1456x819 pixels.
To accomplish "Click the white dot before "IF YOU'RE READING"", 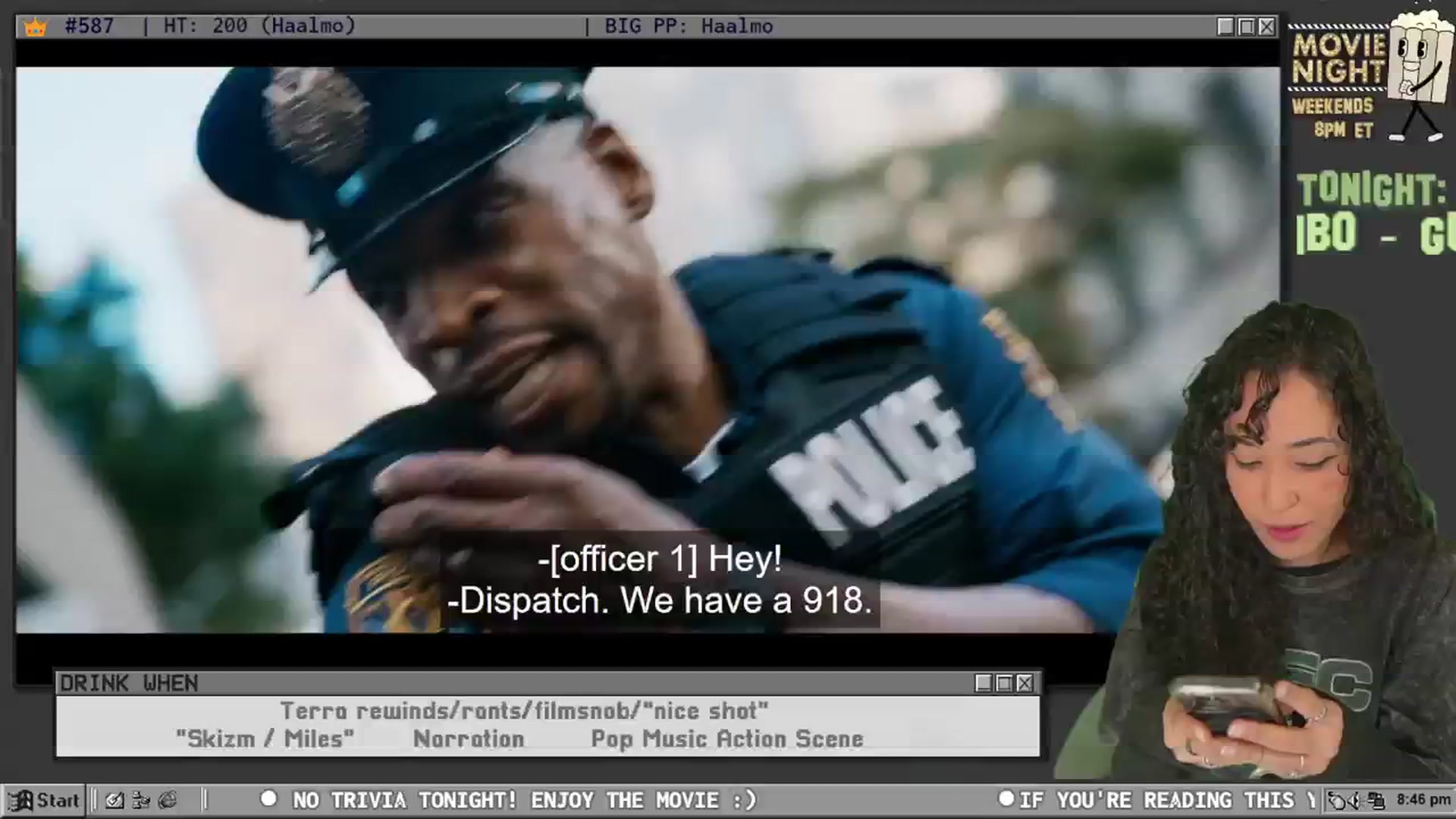I will (x=1006, y=799).
